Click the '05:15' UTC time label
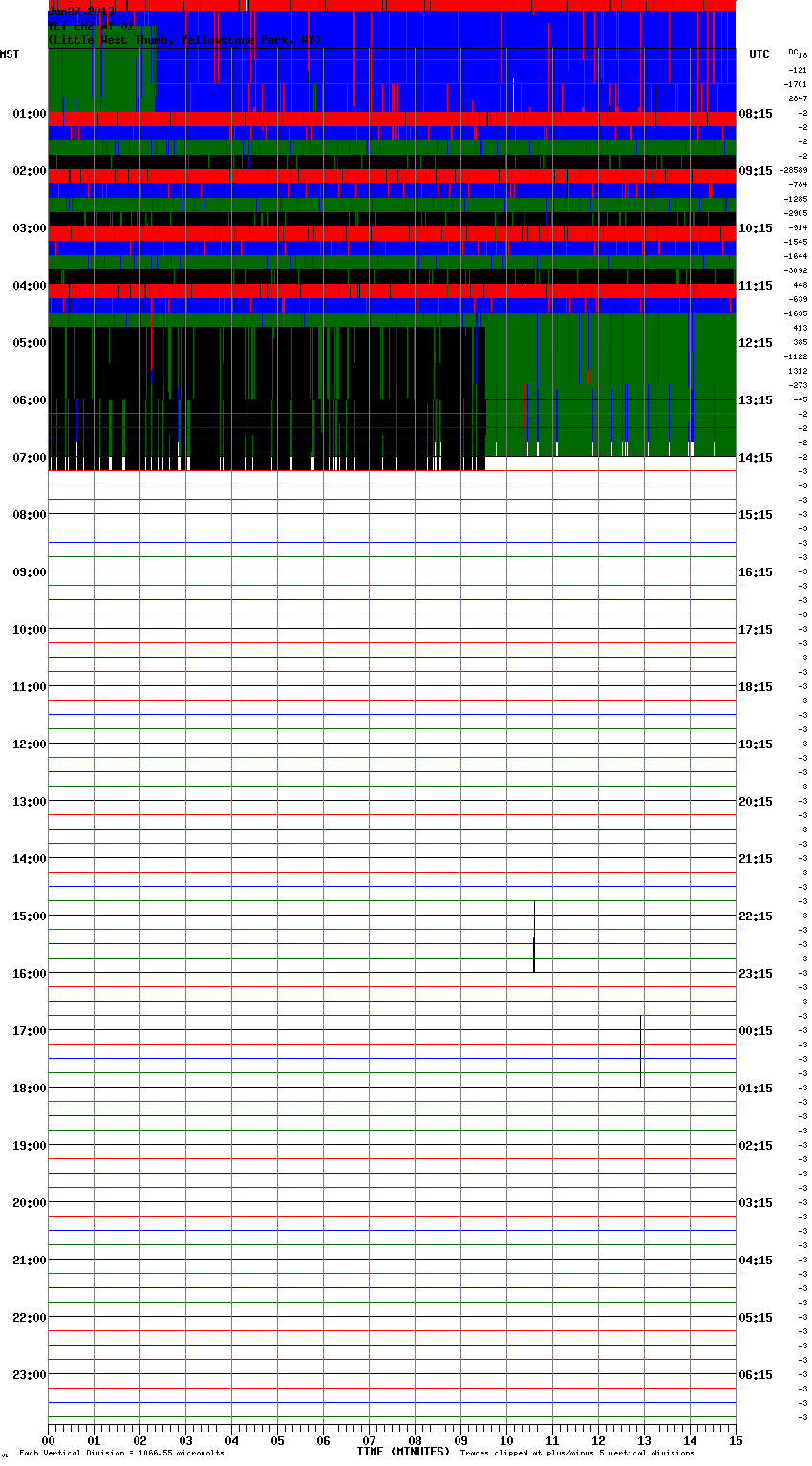This screenshot has width=812, height=1466. tap(756, 1318)
